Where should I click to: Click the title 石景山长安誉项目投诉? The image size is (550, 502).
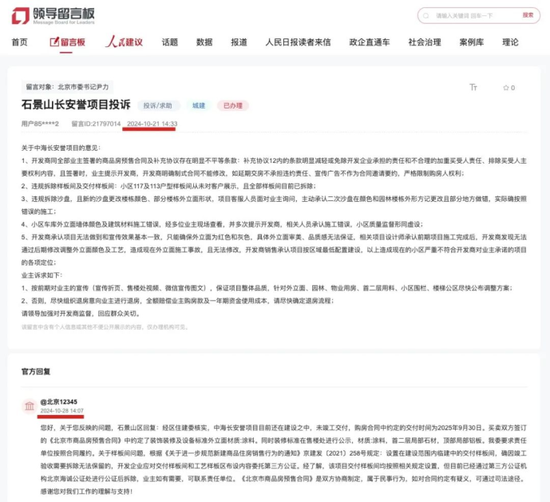[x=76, y=105]
